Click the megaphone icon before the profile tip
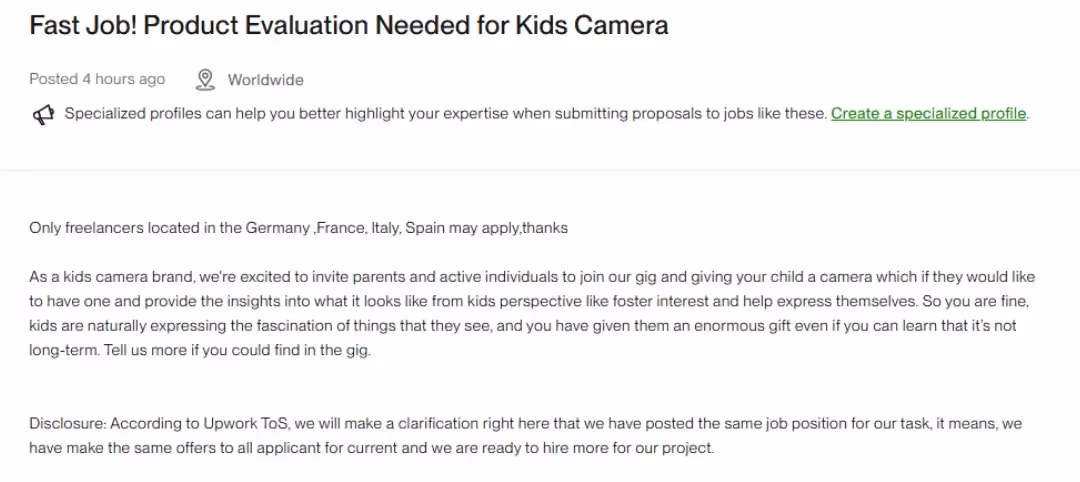Screen dimensions: 1080x482 point(43,114)
